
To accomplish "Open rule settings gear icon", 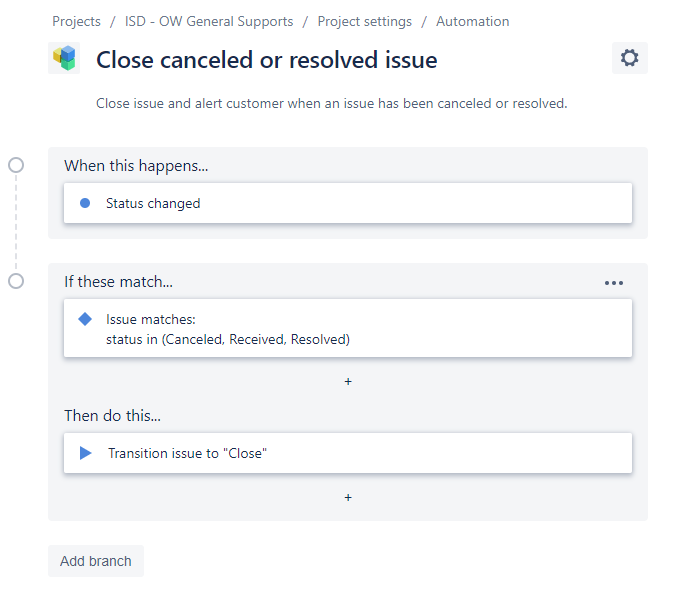I will (629, 58).
